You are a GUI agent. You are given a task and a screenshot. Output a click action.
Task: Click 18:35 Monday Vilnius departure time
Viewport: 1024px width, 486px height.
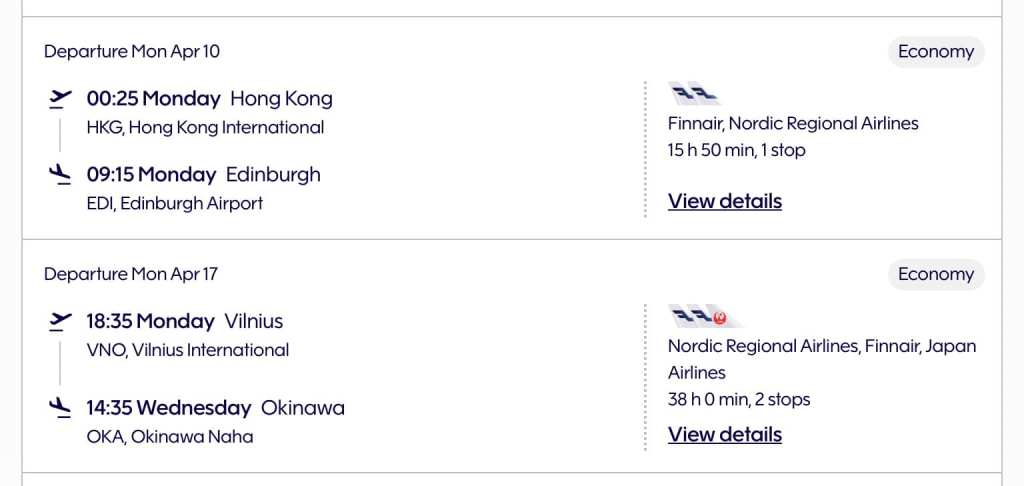click(150, 321)
